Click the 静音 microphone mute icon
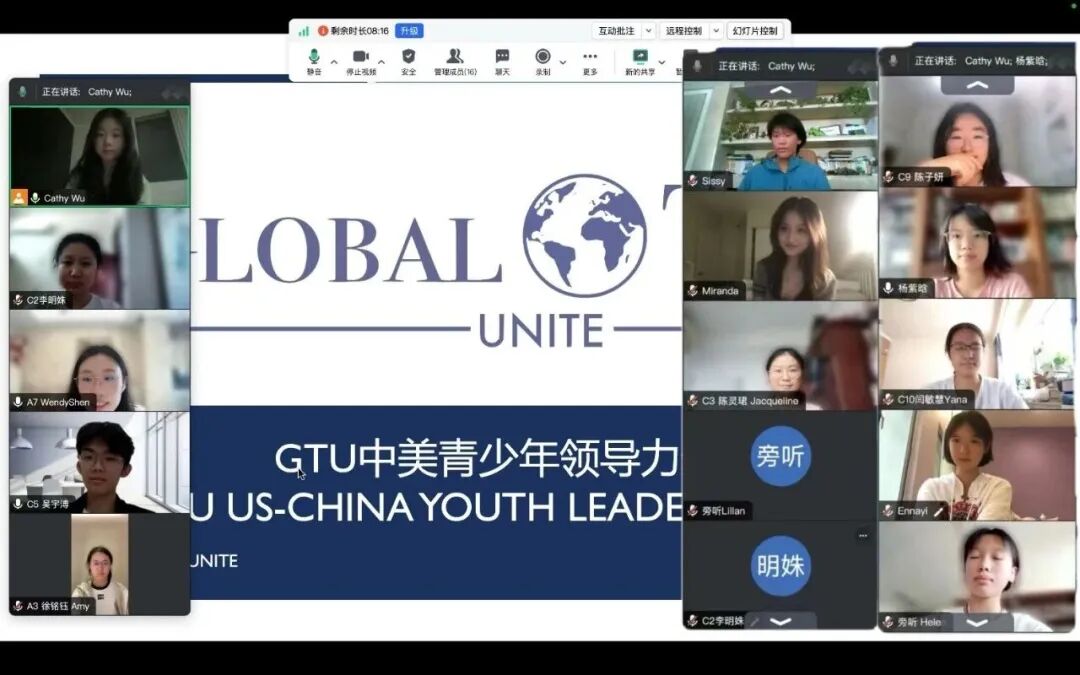This screenshot has height=675, width=1080. [314, 56]
